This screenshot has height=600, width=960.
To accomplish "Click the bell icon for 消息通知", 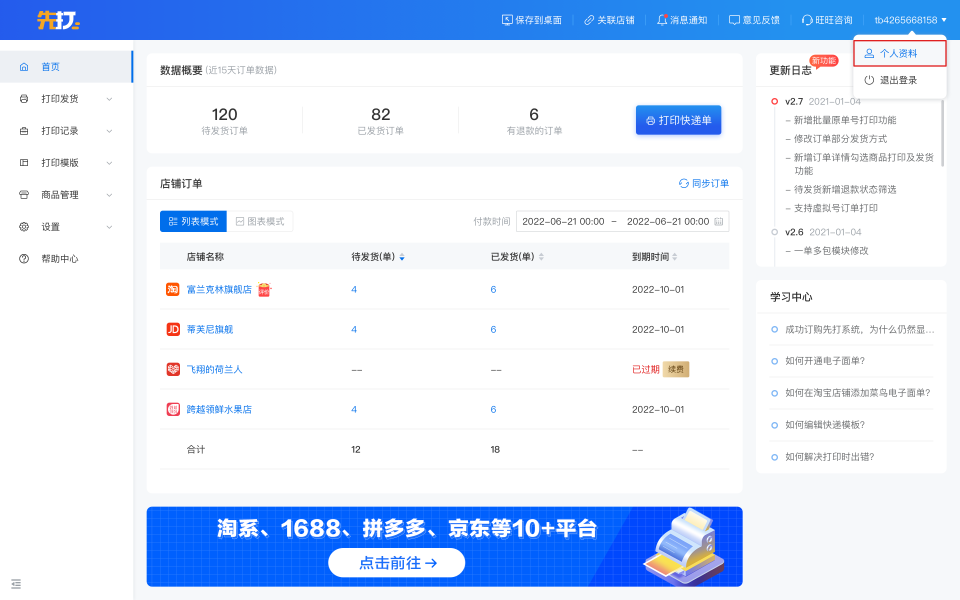I will pyautogui.click(x=662, y=20).
